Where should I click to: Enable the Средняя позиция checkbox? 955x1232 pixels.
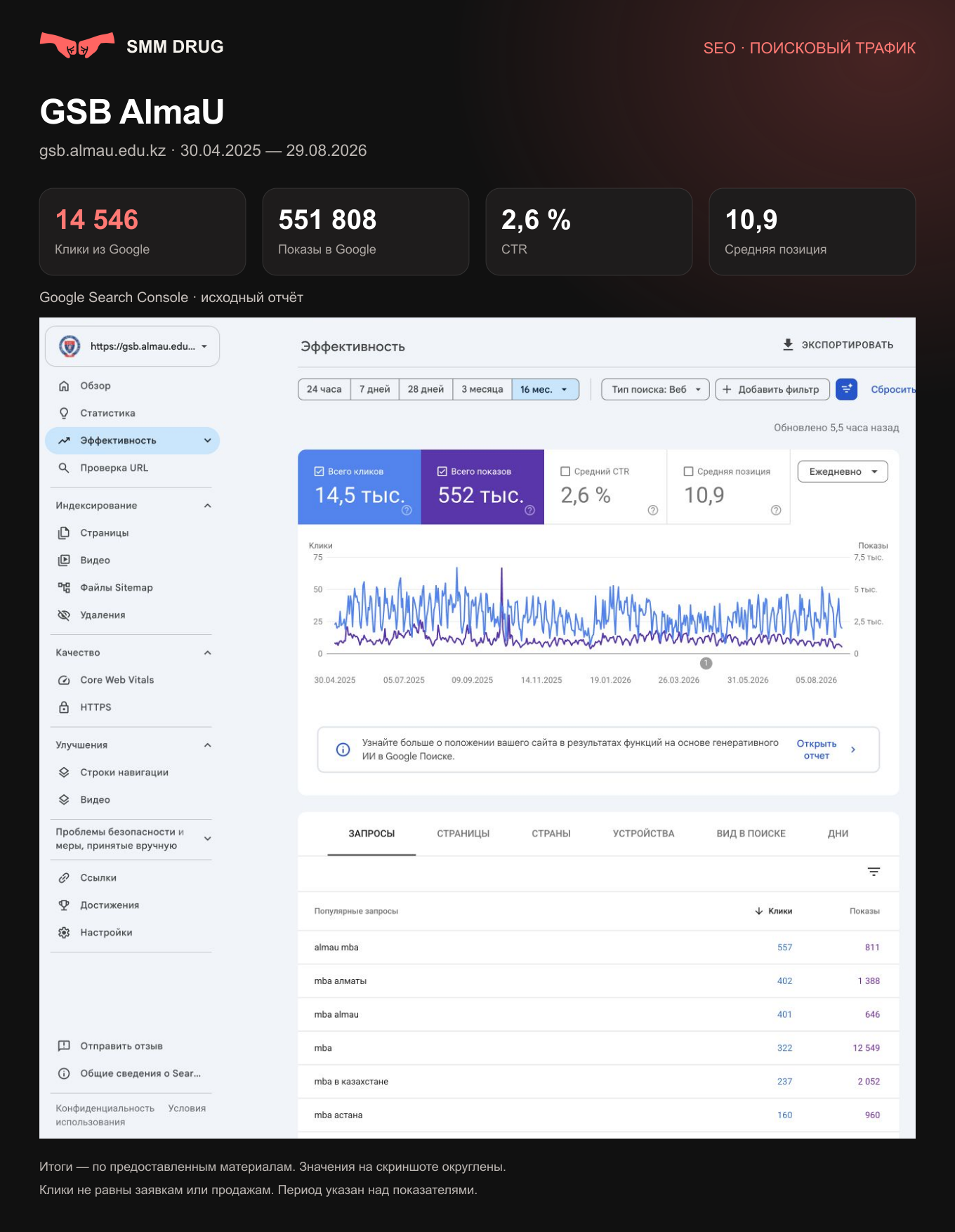coord(689,471)
